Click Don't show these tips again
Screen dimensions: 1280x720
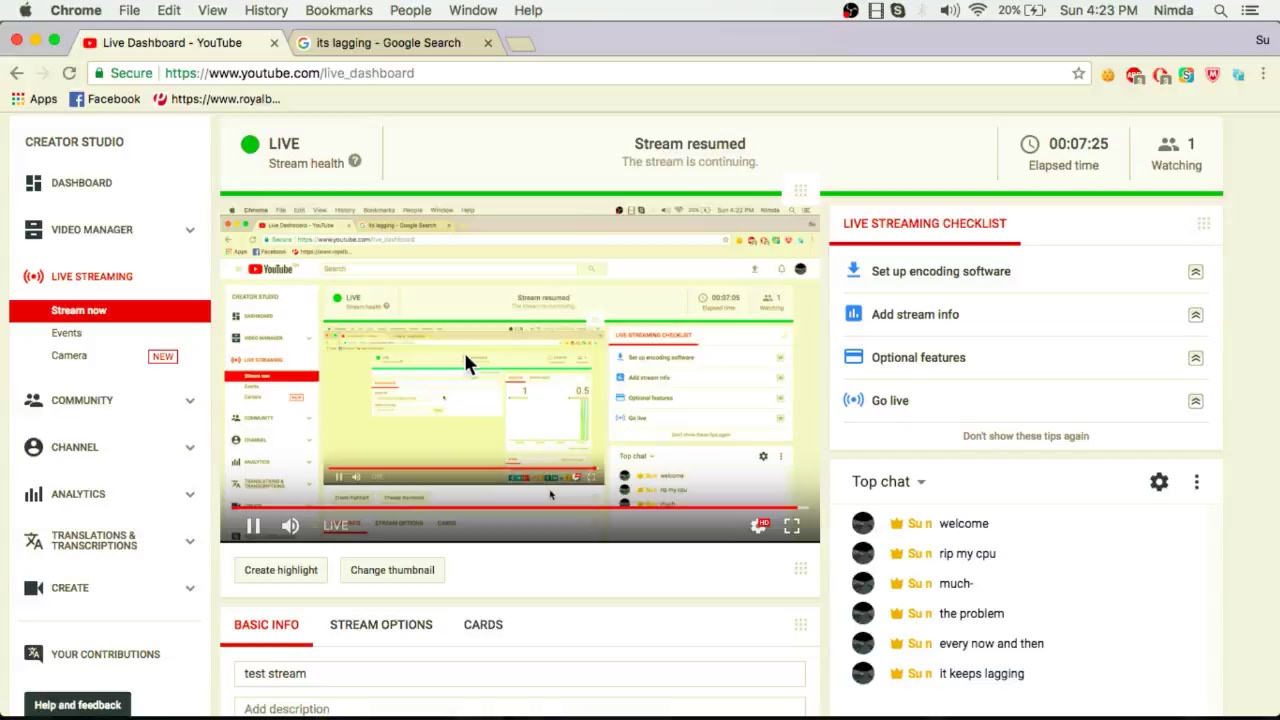coord(1026,436)
